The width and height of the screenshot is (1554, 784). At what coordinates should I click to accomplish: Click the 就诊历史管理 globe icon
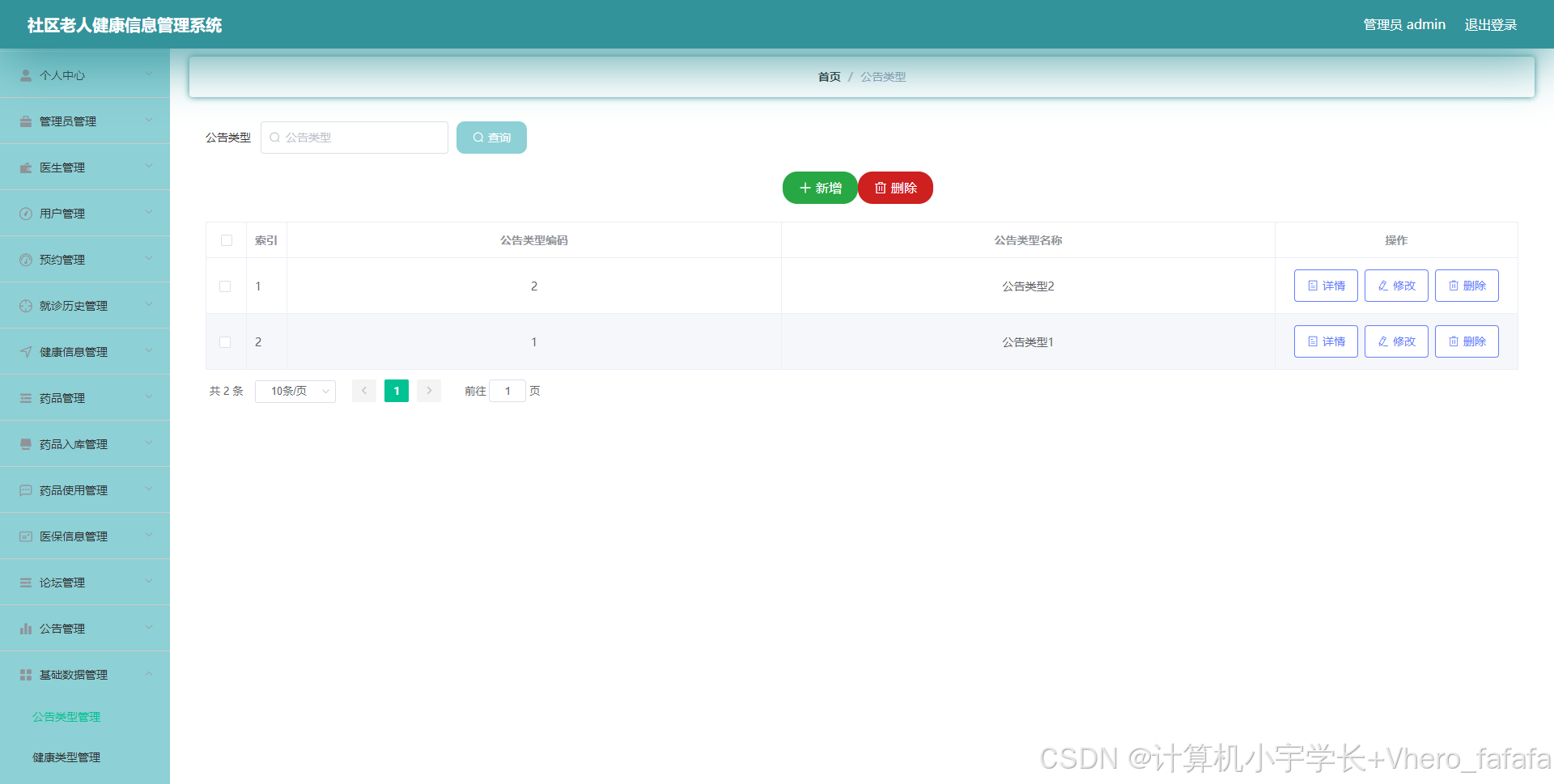(25, 305)
